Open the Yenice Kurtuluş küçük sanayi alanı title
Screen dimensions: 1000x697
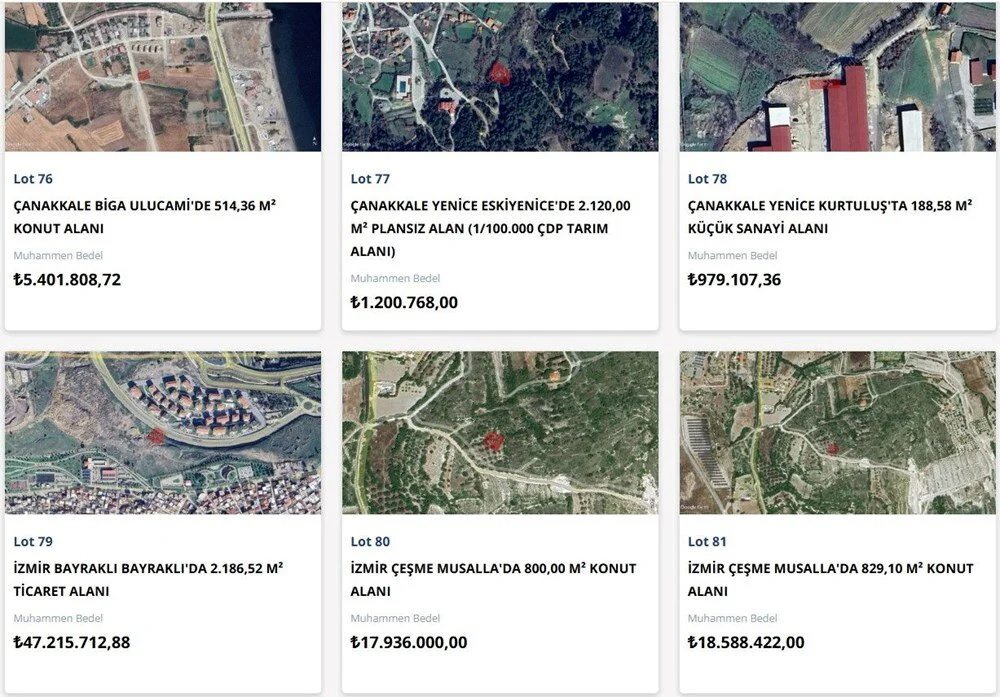coord(830,217)
